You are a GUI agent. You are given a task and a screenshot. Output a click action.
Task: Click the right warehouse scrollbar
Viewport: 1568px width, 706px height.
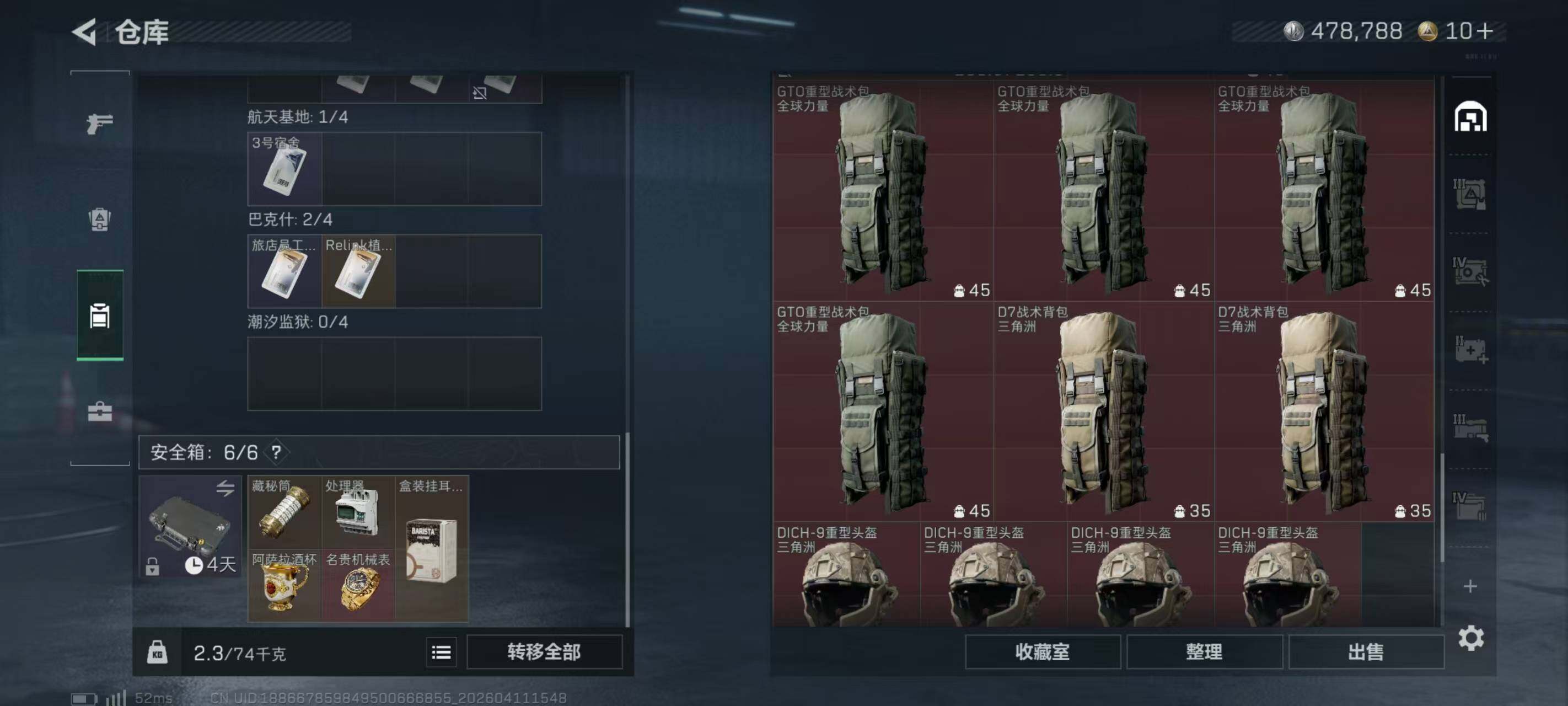[x=1442, y=508]
